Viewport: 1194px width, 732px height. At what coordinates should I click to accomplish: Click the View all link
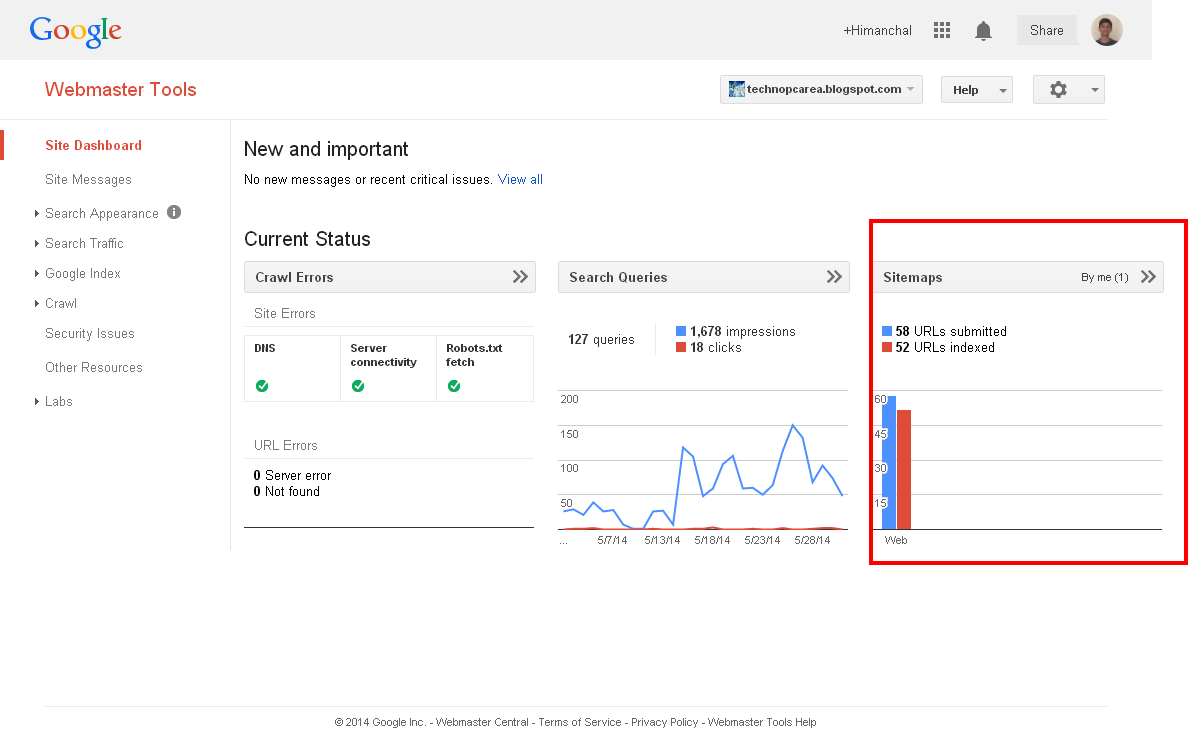point(520,180)
